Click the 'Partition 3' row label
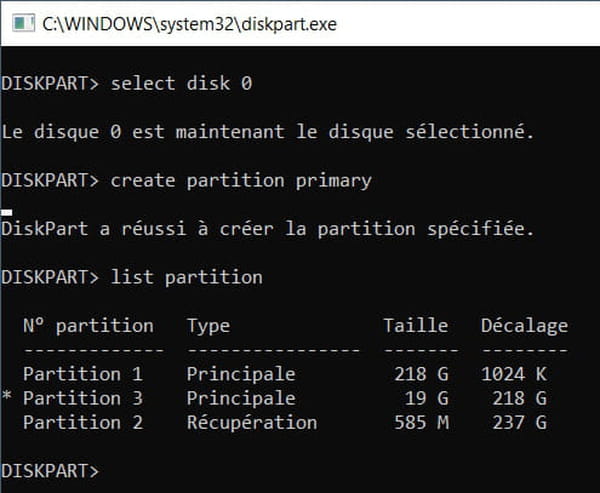The height and width of the screenshot is (493, 600). click(x=83, y=398)
